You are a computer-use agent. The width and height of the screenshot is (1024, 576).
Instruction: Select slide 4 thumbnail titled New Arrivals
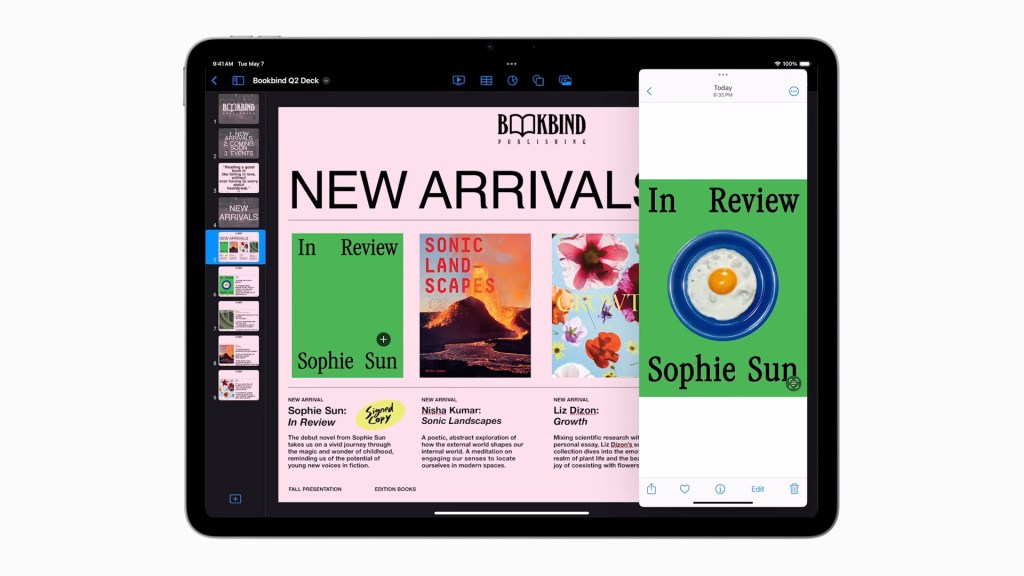pos(239,212)
